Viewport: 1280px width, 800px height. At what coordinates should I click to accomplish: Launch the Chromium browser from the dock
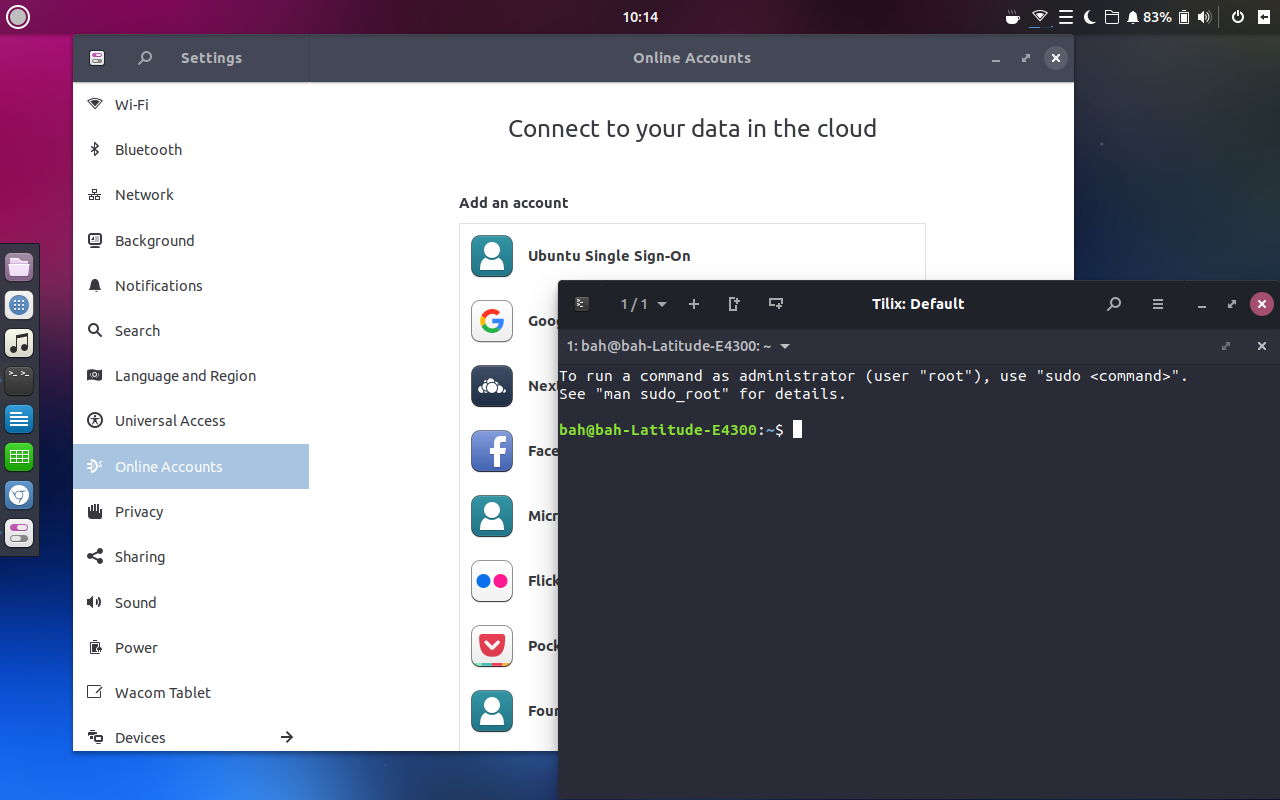tap(19, 495)
